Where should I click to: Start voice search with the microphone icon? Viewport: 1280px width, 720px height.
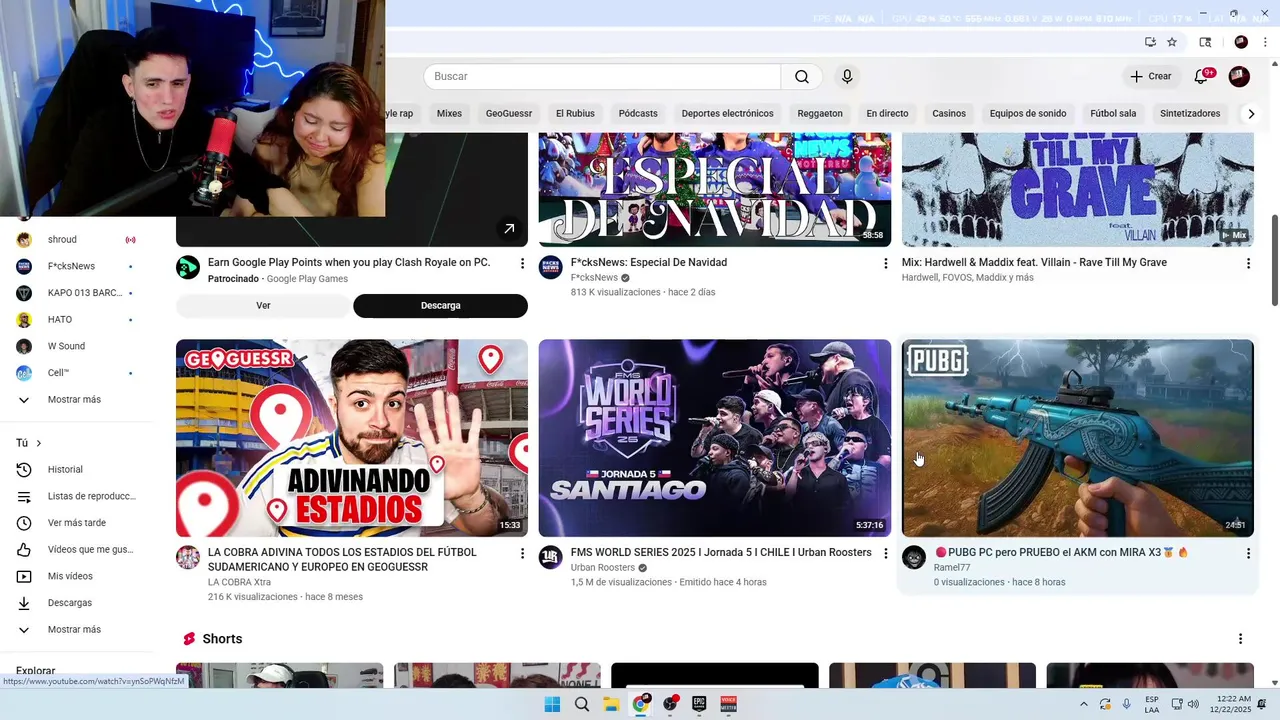(x=847, y=77)
